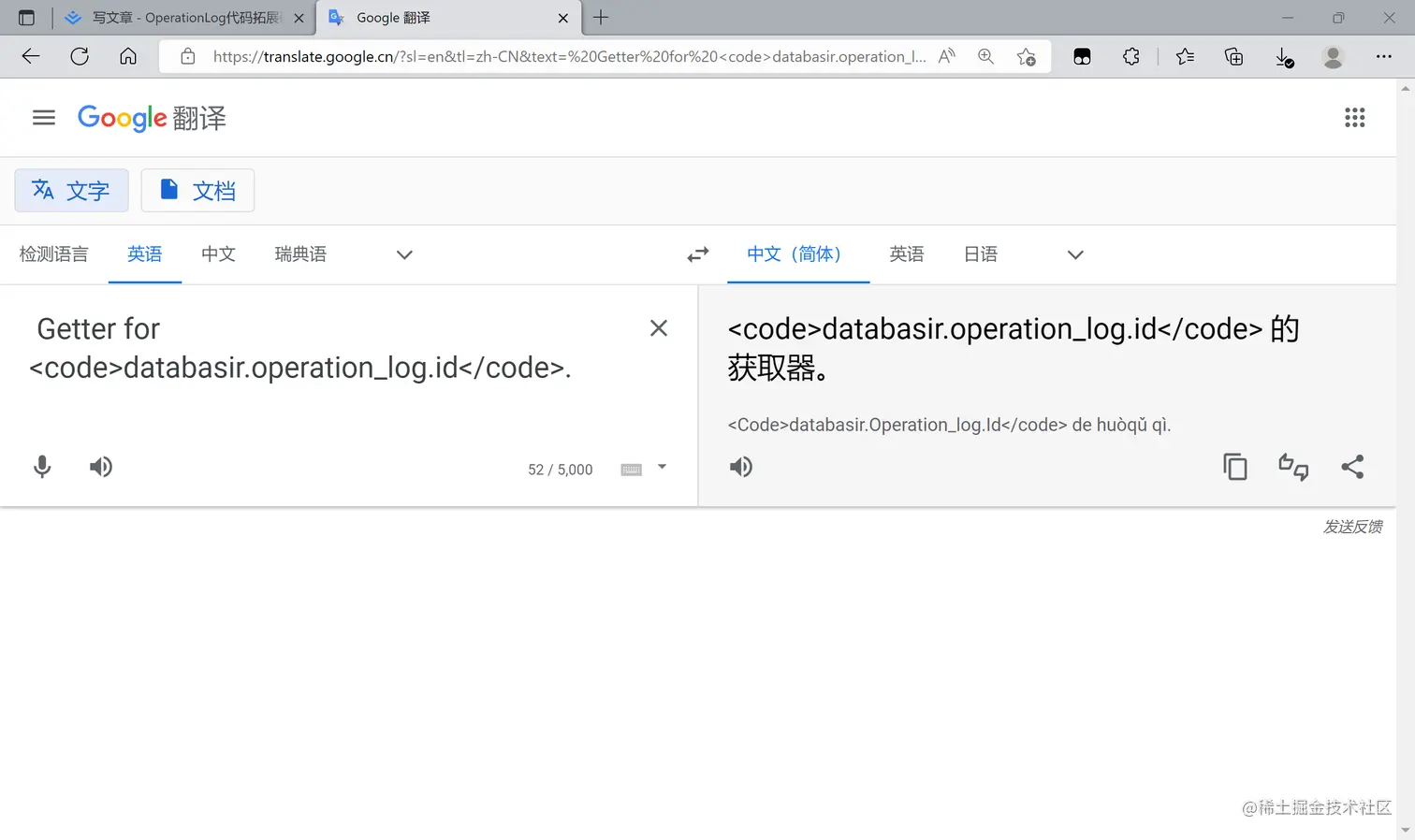View site information lock icon
This screenshot has height=840, width=1415.
point(188,56)
